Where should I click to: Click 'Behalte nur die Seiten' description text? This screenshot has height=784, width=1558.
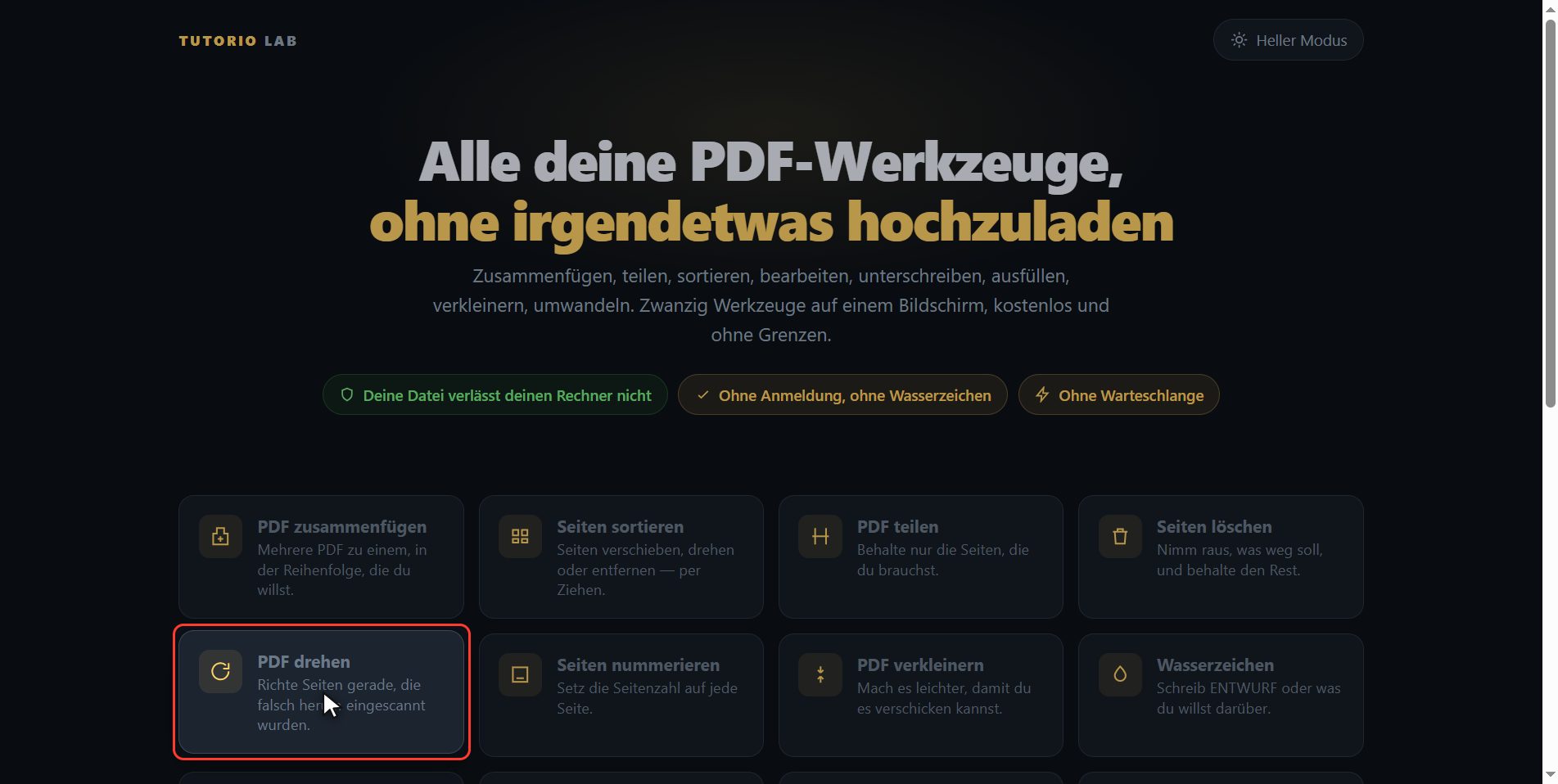942,560
